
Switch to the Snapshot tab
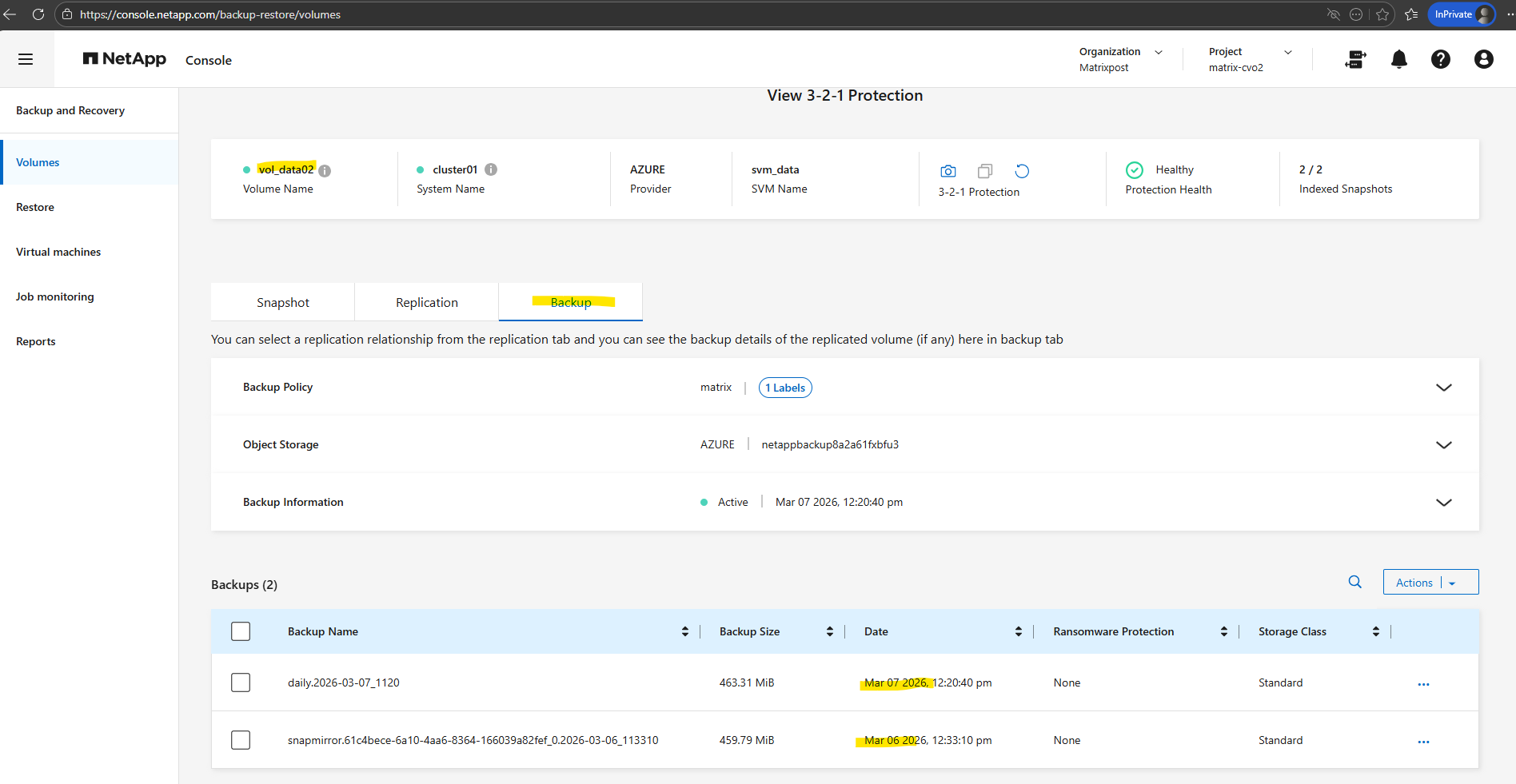tap(283, 302)
